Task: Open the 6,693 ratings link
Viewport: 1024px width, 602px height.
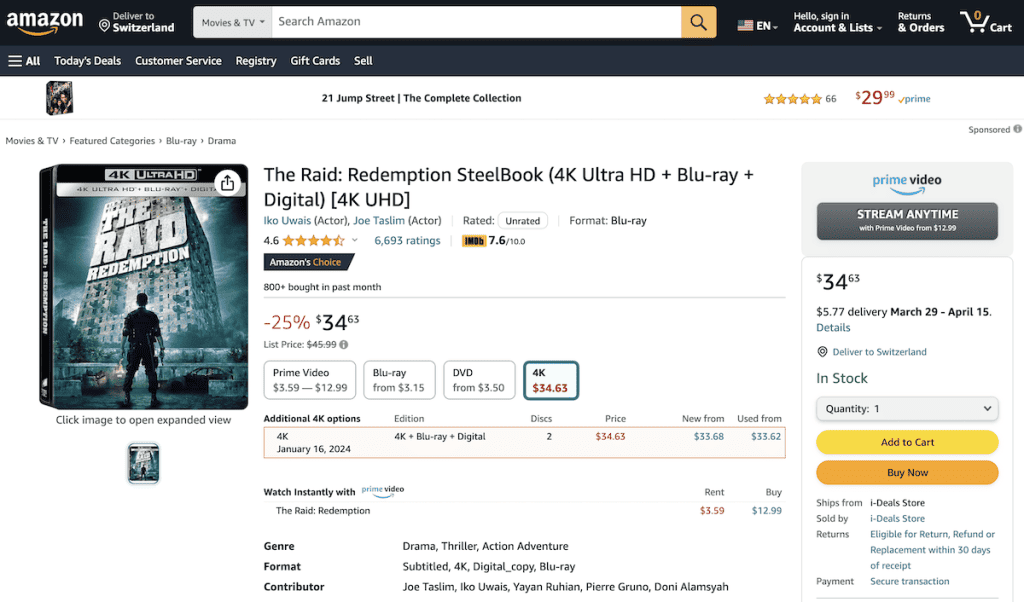Action: pyautogui.click(x=407, y=240)
